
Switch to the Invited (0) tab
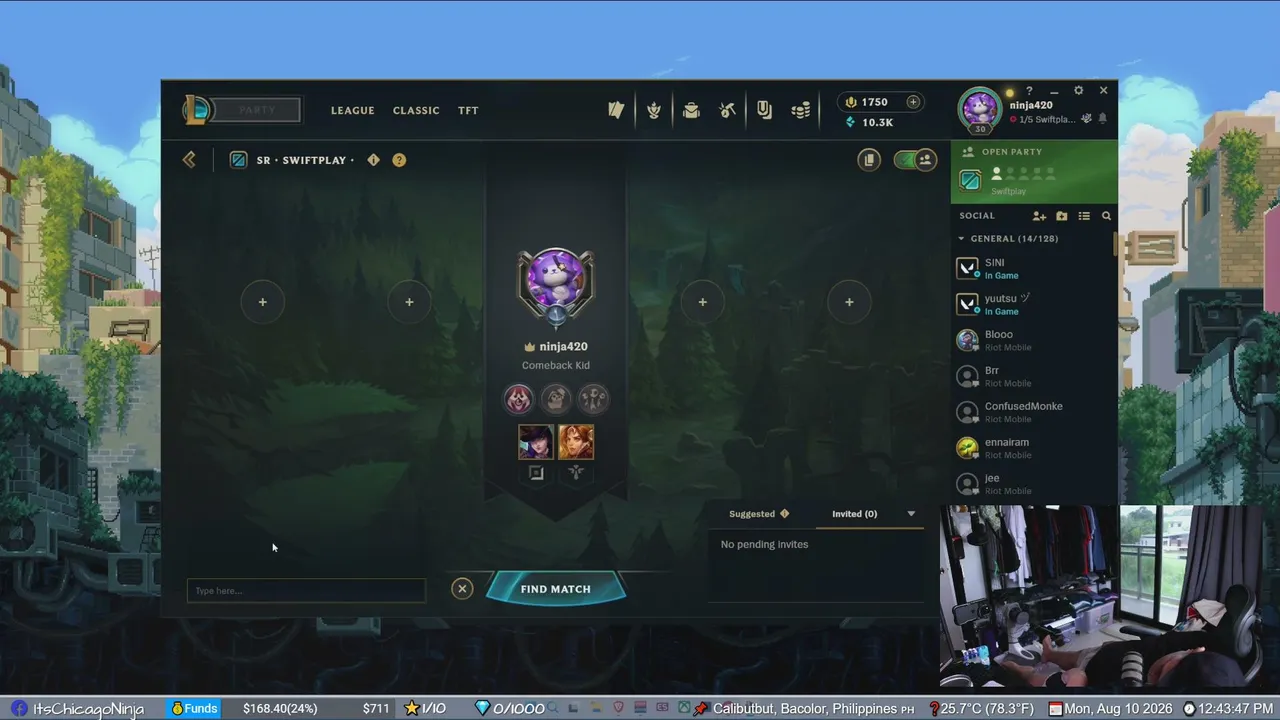pos(855,514)
